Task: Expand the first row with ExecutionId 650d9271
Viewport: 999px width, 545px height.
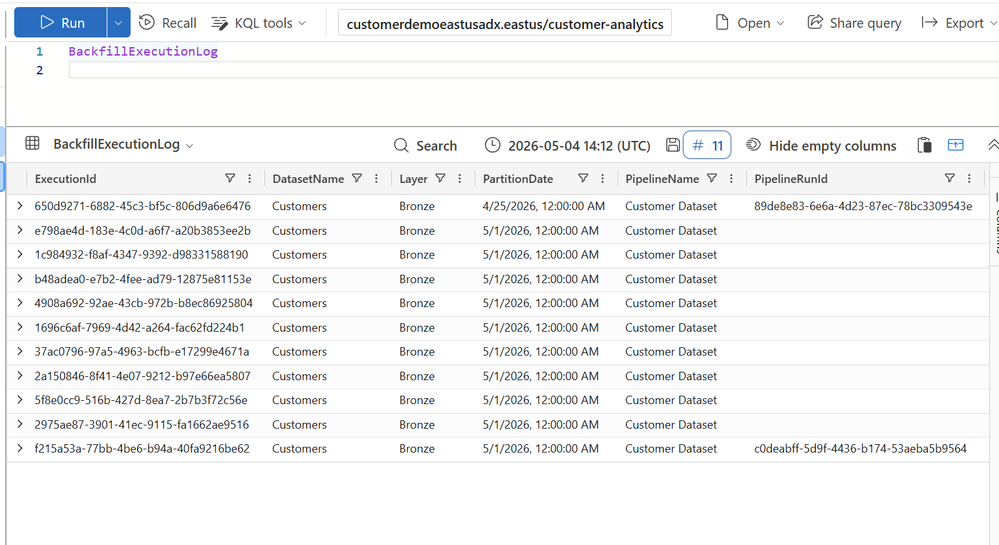Action: pos(20,206)
